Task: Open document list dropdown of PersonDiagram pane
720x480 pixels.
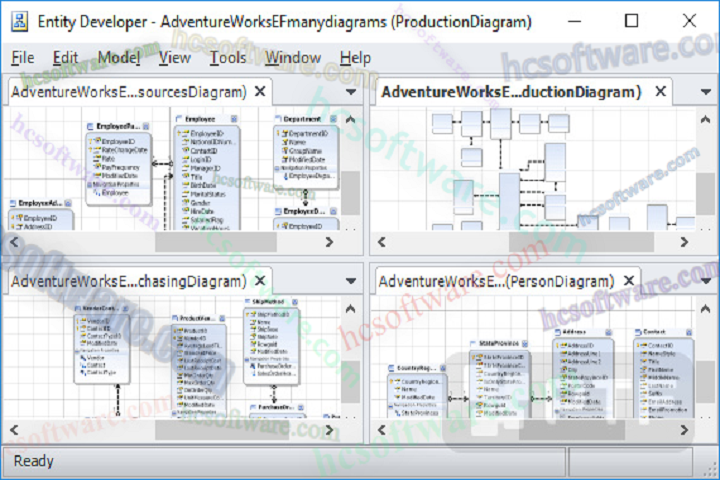Action: click(706, 281)
